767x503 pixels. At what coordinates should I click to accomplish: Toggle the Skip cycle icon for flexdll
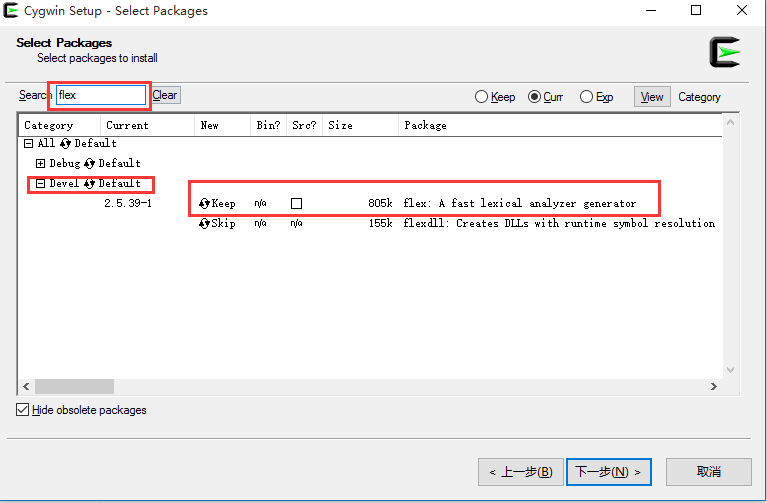click(204, 224)
